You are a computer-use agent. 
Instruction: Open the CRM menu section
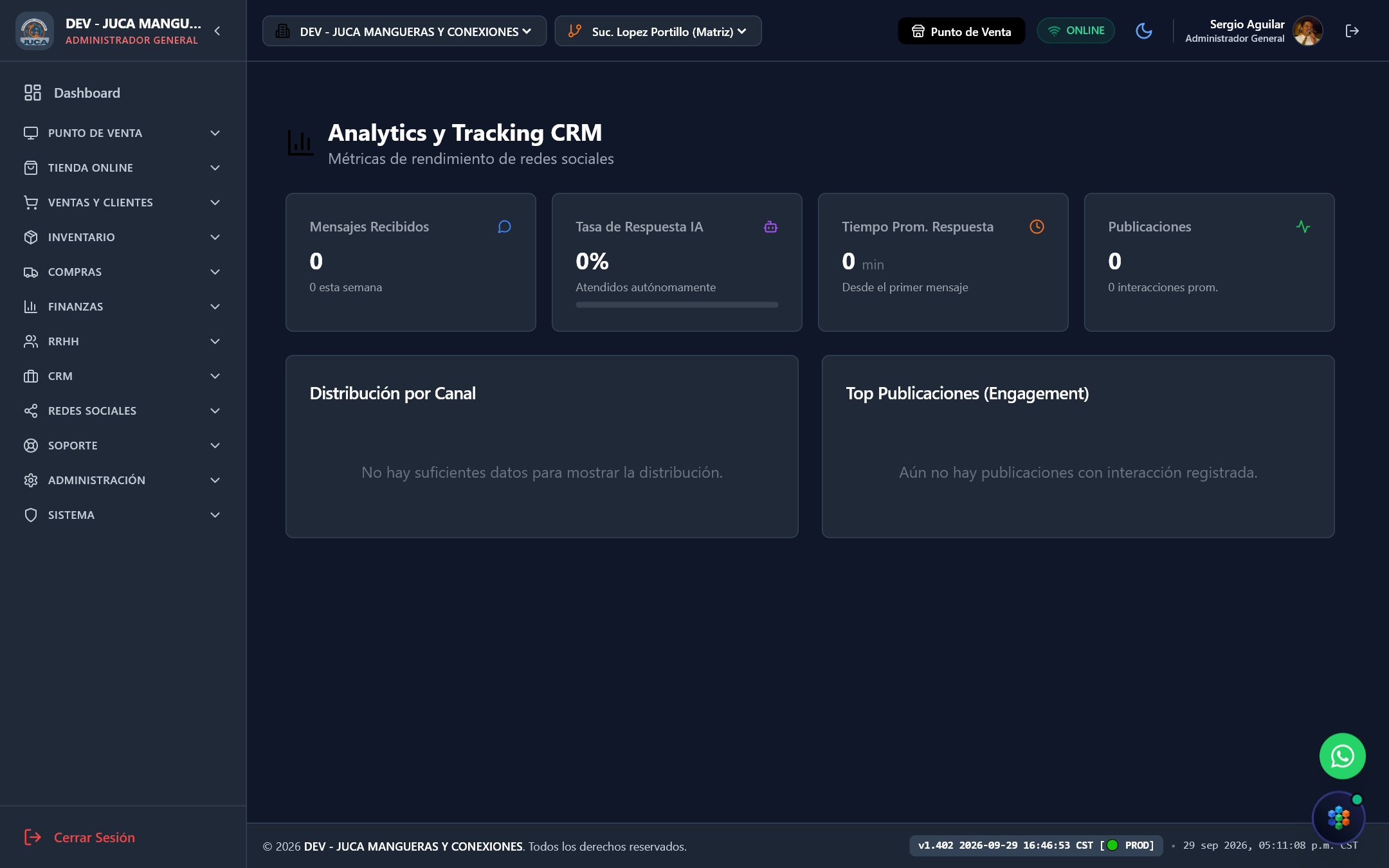(x=123, y=376)
